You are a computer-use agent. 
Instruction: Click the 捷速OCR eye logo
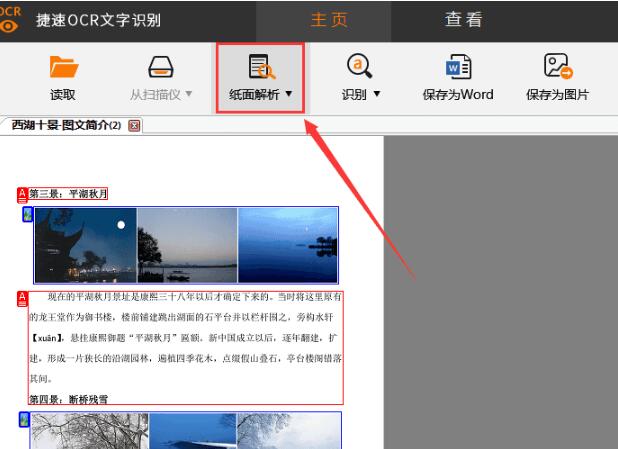[9, 26]
